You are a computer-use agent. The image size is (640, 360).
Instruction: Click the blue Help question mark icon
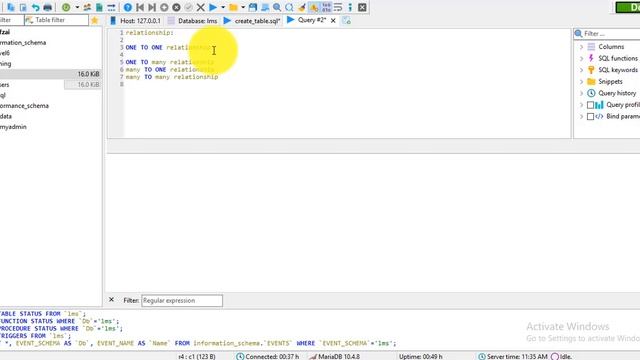128,7
